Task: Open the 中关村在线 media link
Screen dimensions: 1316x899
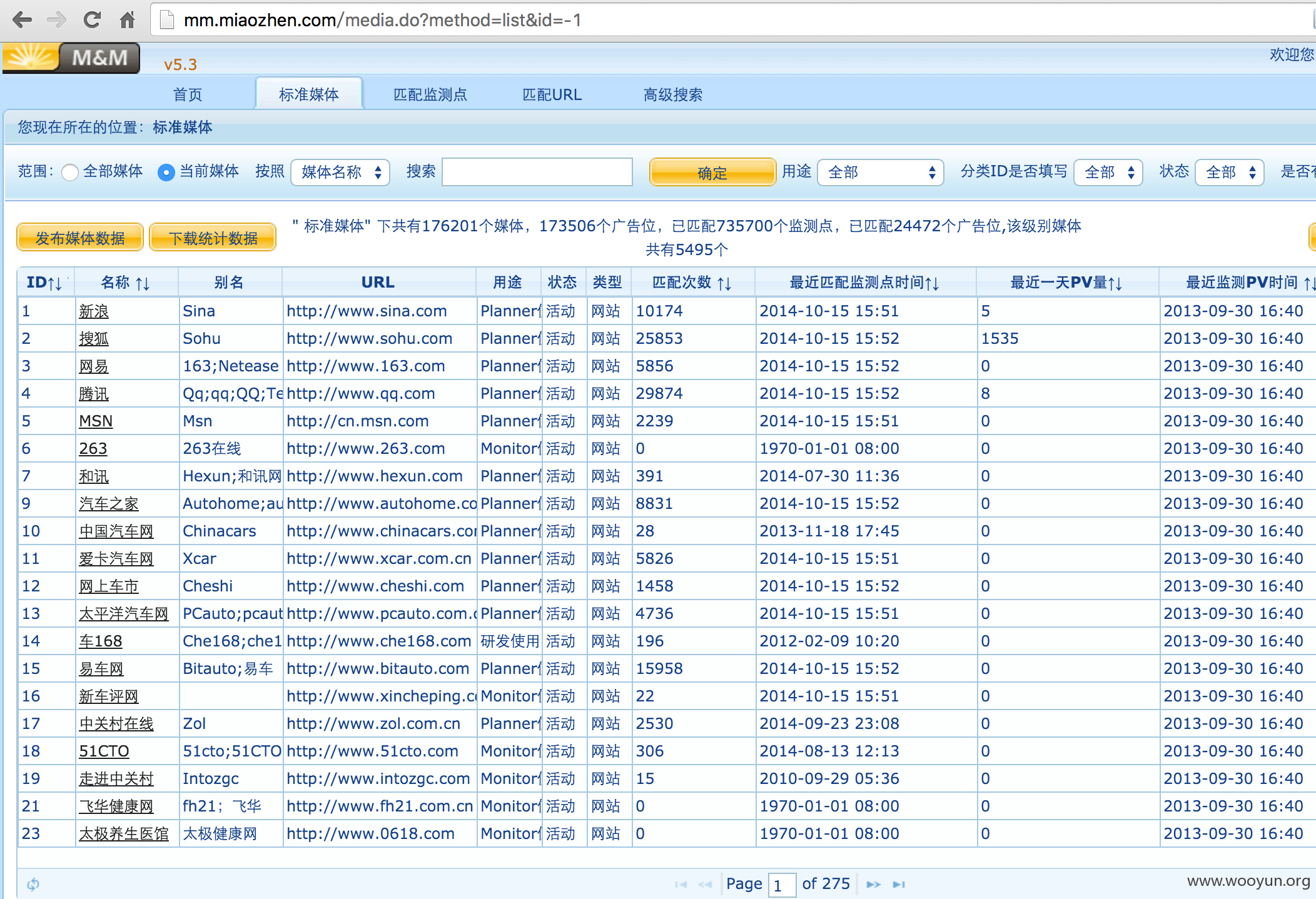Action: (x=116, y=724)
